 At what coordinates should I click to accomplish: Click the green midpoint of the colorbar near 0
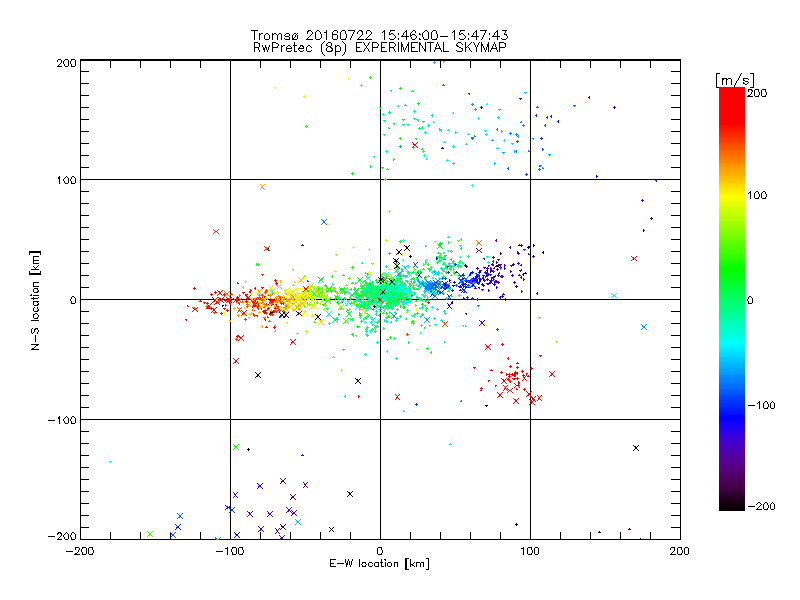click(x=732, y=299)
